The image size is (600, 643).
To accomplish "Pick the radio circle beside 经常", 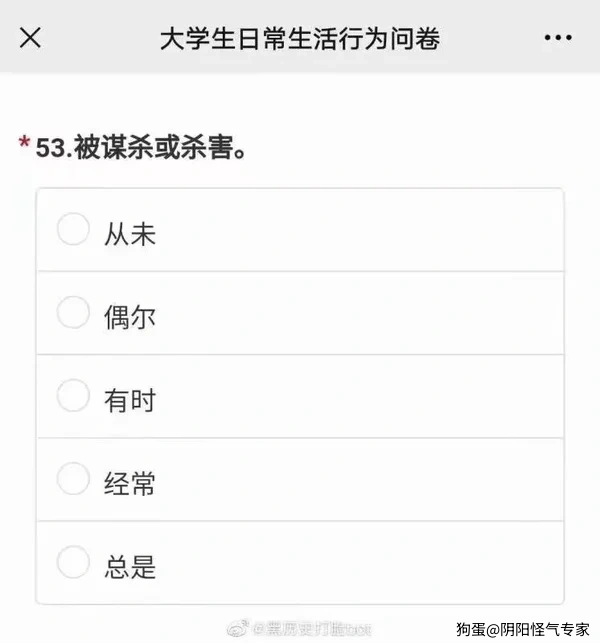I will click(73, 479).
